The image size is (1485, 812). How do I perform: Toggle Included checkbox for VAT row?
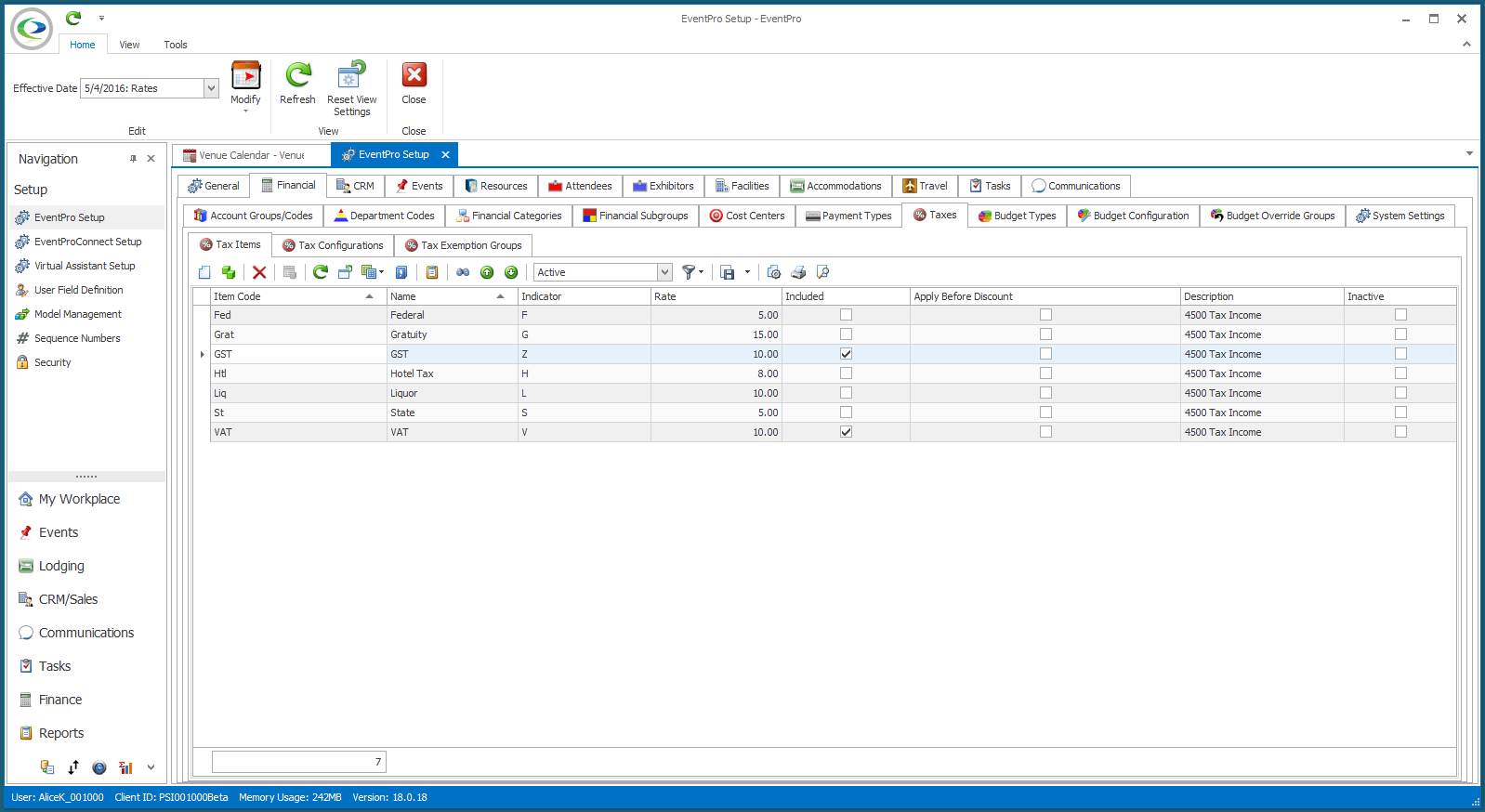(x=846, y=432)
